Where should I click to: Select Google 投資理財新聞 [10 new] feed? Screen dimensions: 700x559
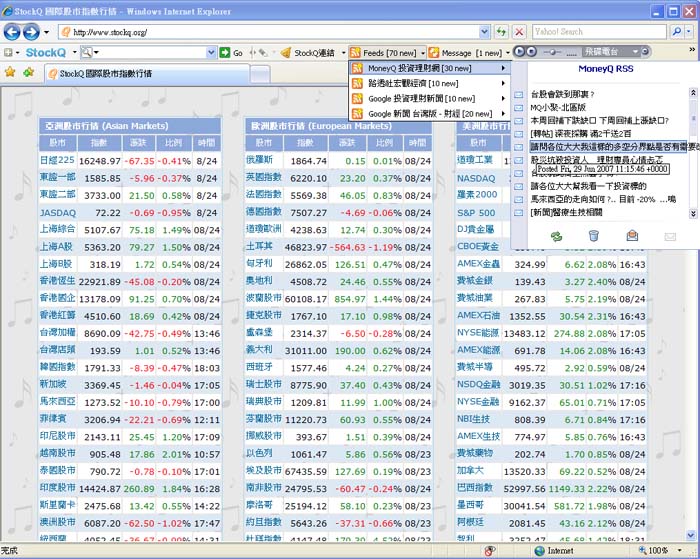tap(429, 99)
